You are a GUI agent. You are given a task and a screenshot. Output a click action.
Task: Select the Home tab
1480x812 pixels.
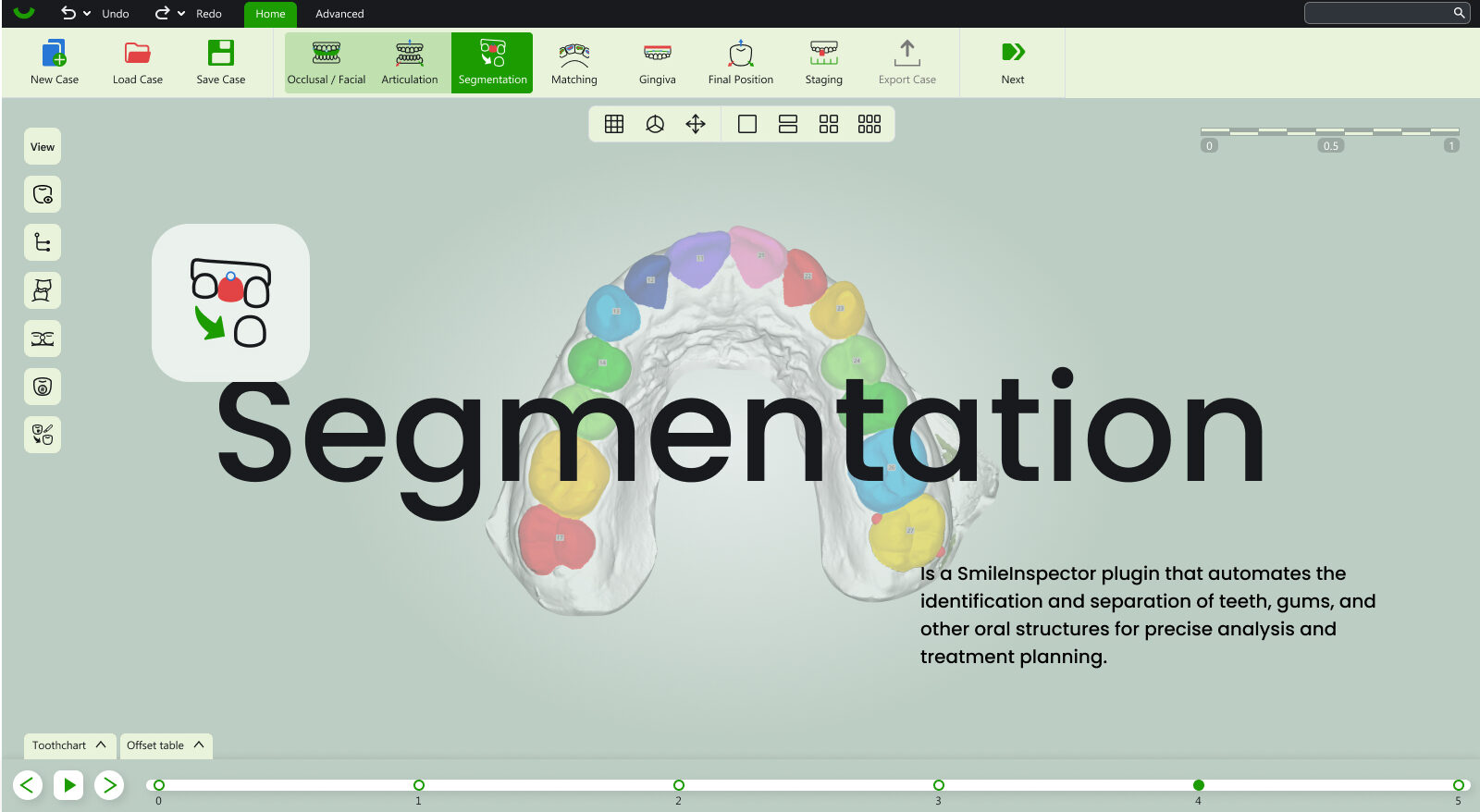click(x=270, y=14)
